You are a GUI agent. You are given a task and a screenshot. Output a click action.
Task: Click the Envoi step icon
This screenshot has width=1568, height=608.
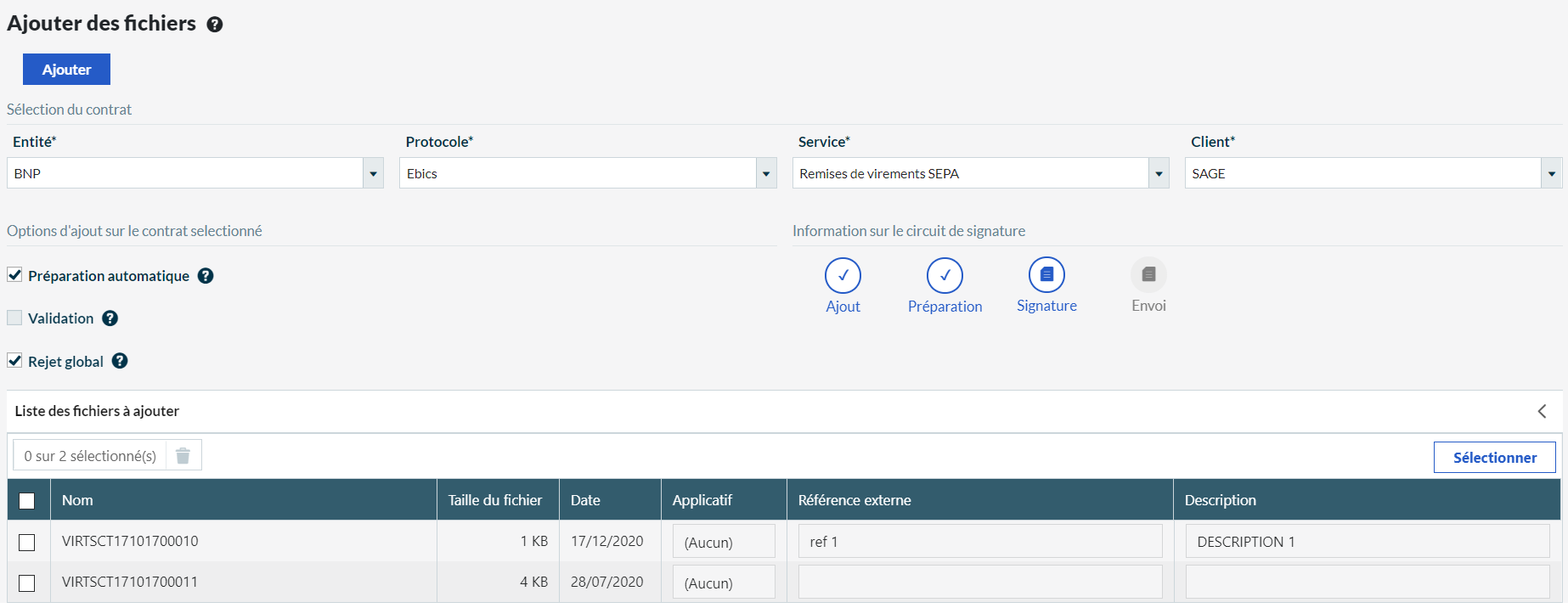pos(1148,274)
